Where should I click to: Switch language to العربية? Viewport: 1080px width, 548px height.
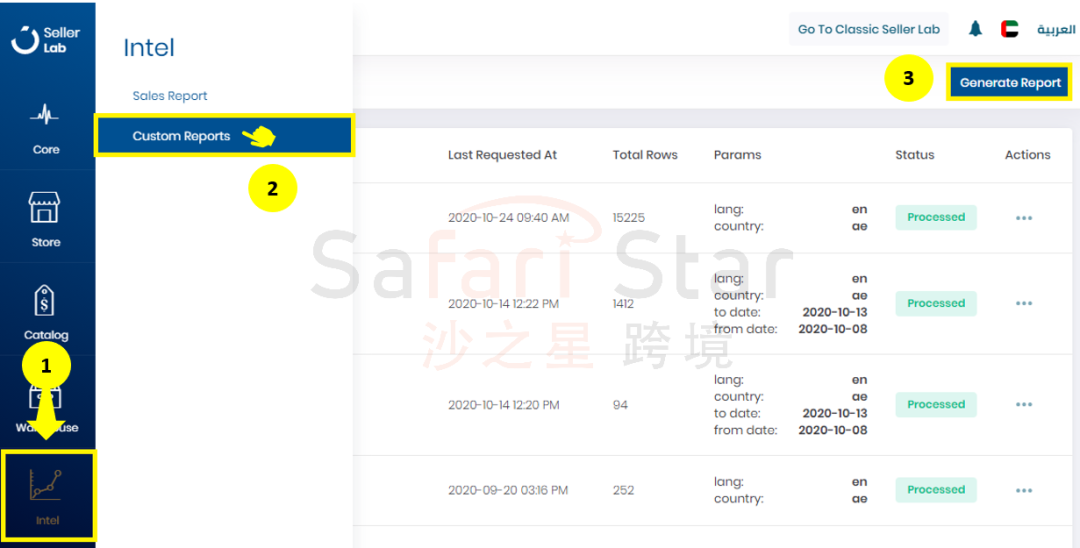click(x=1056, y=30)
